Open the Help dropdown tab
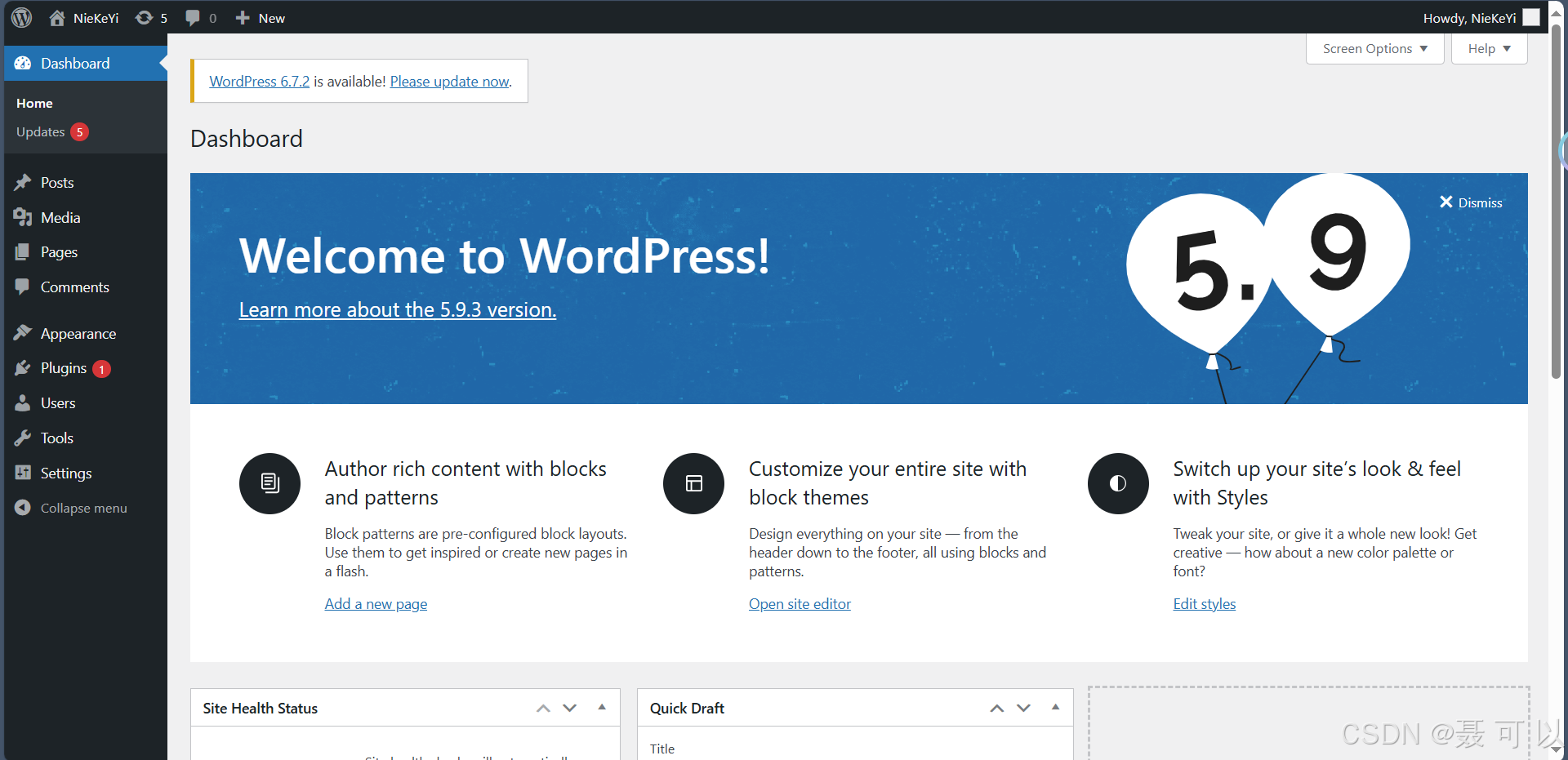1568x760 pixels. click(x=1489, y=48)
